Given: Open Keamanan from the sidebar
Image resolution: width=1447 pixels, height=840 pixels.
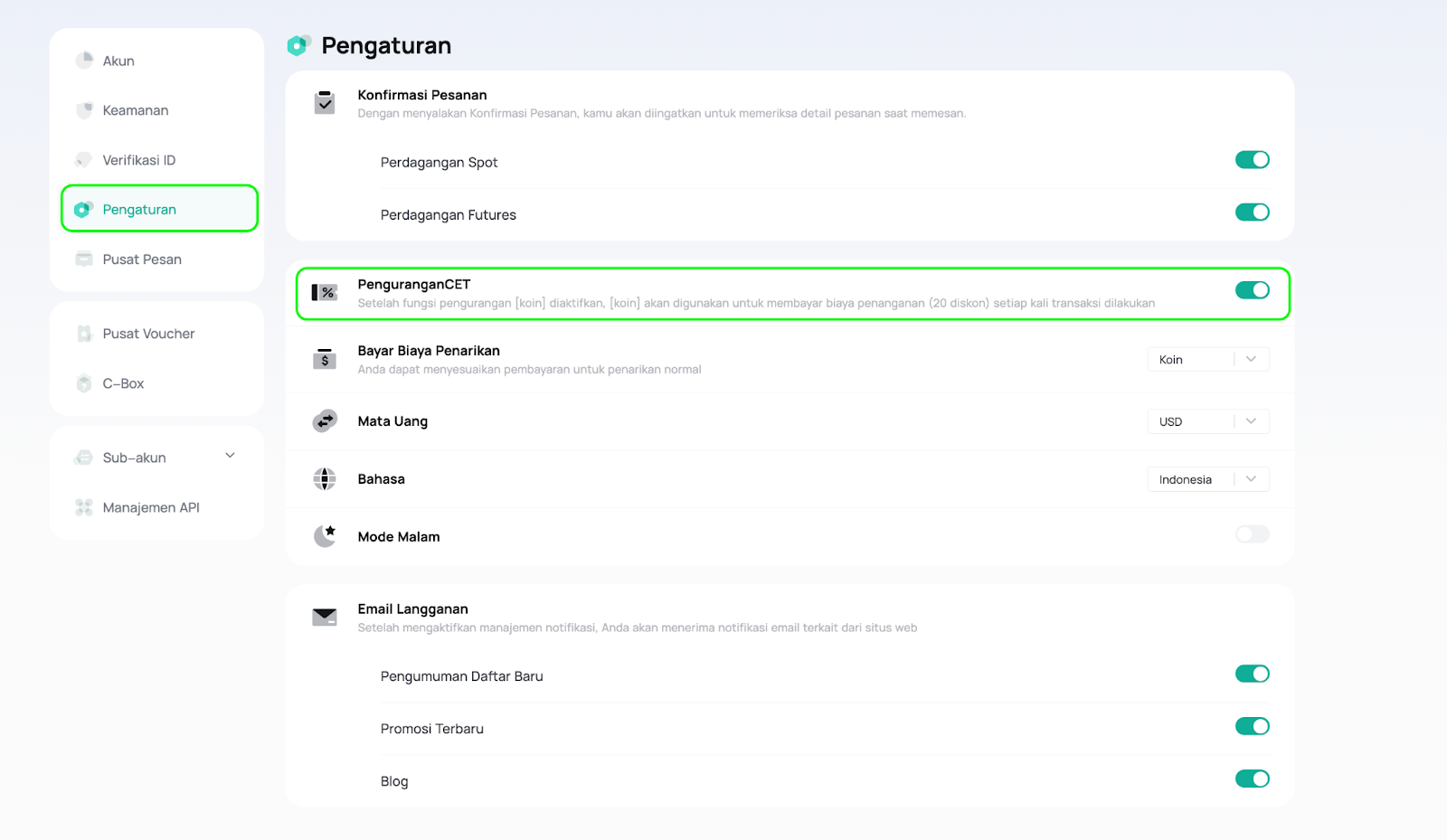Looking at the screenshot, I should (136, 110).
